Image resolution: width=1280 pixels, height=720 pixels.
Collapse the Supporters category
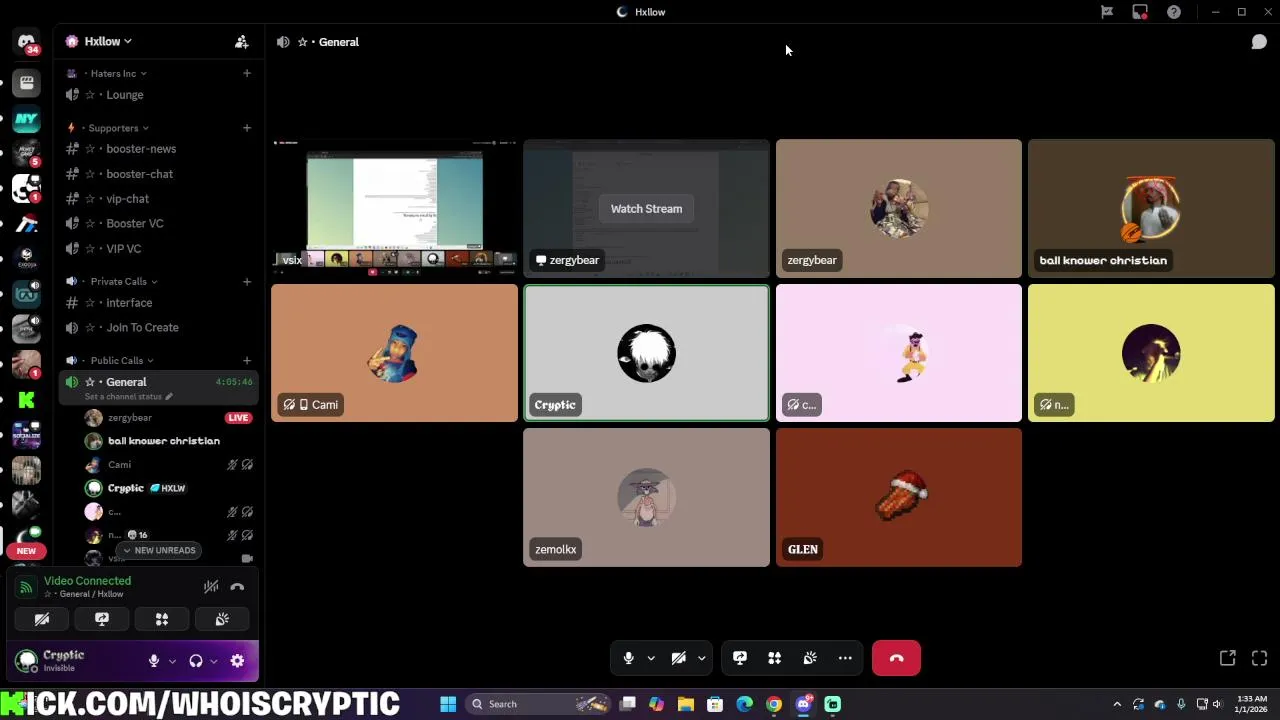tap(119, 128)
